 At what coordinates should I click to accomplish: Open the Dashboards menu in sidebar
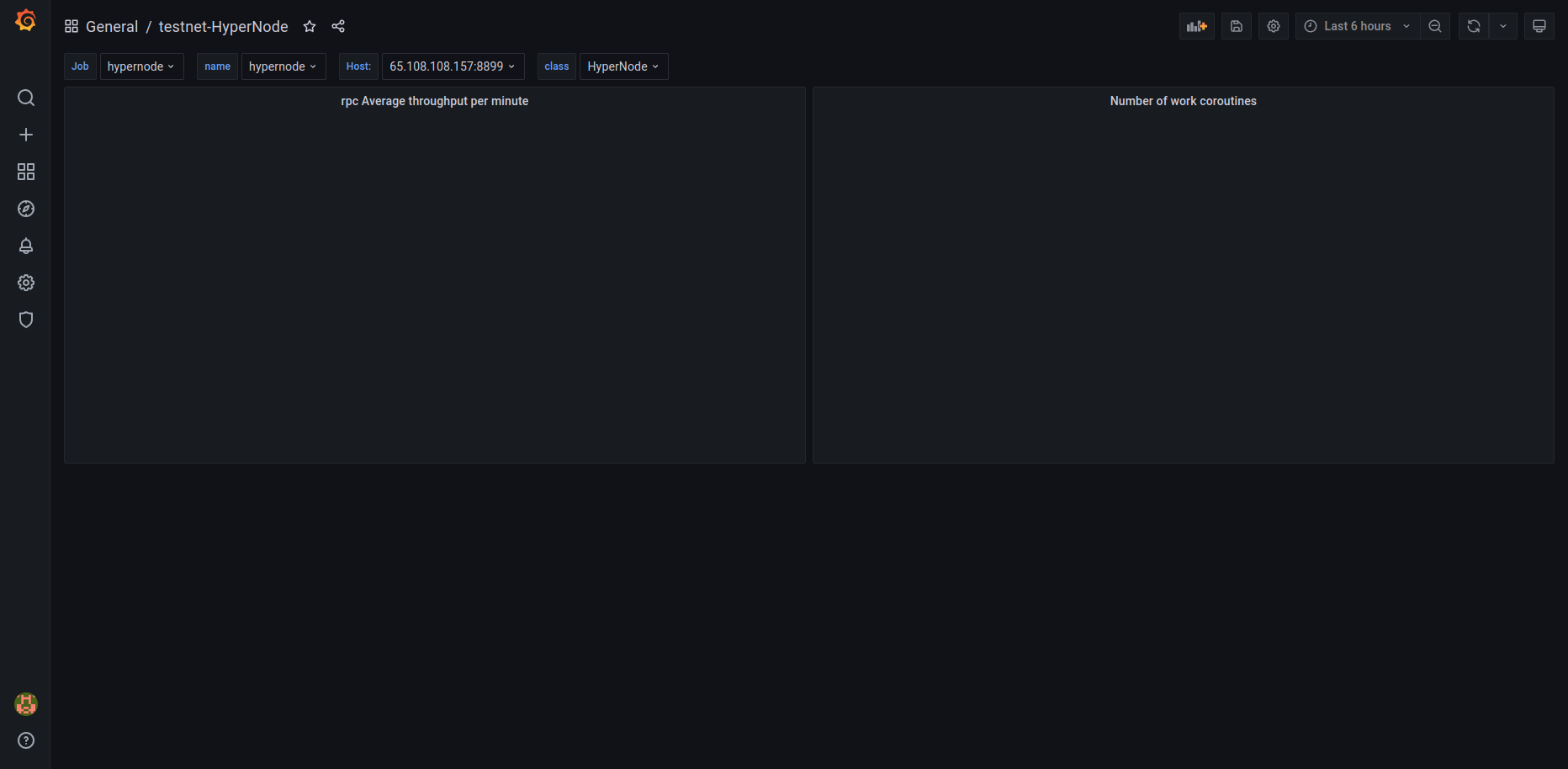point(25,171)
